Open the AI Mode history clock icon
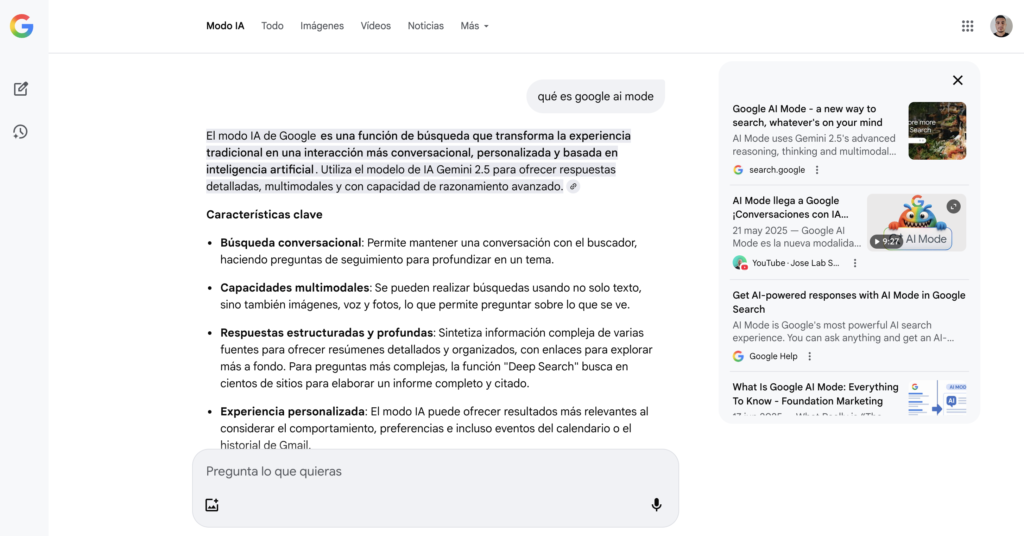Image resolution: width=1024 pixels, height=536 pixels. pos(20,132)
